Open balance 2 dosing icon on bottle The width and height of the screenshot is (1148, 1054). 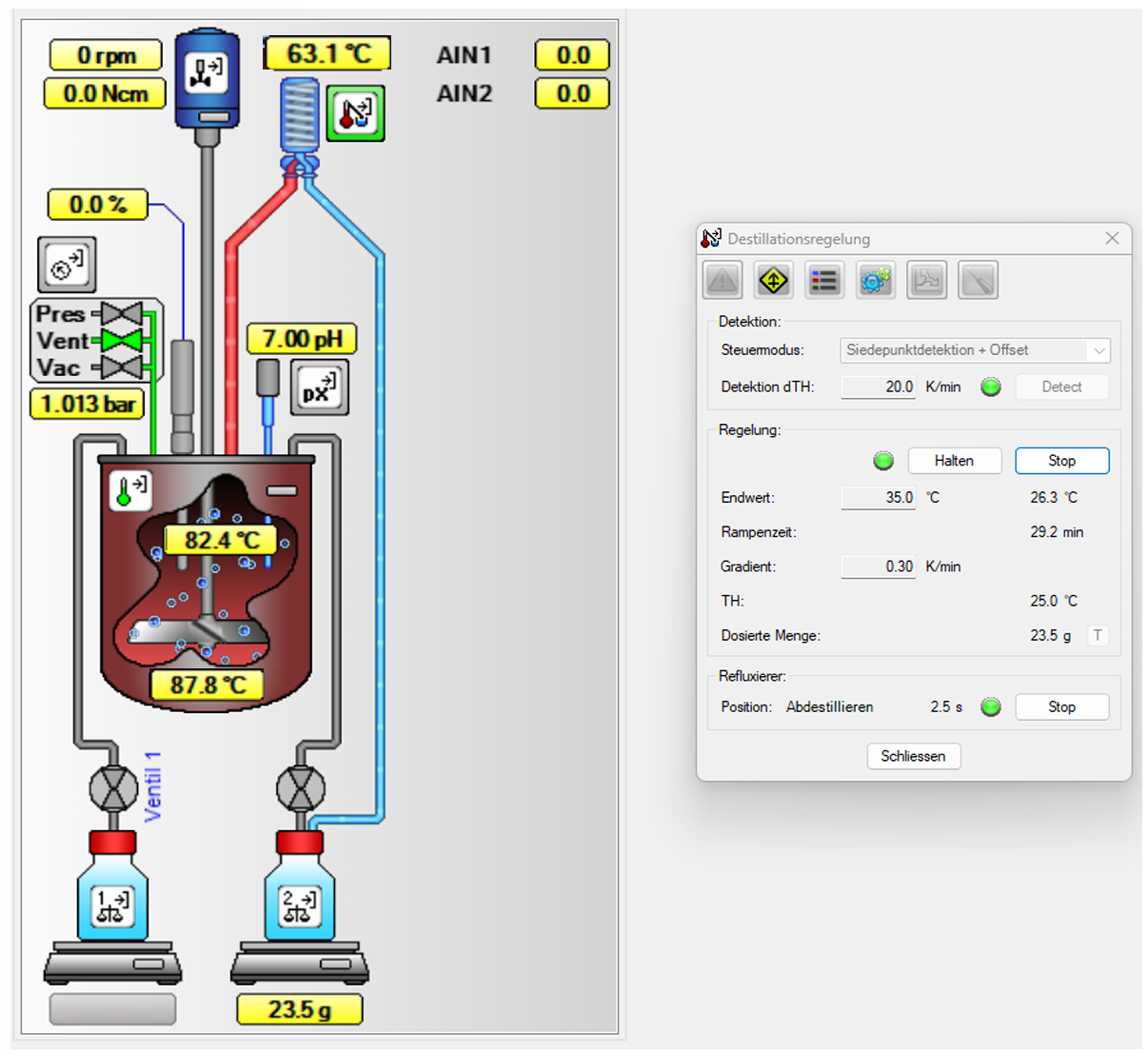300,905
